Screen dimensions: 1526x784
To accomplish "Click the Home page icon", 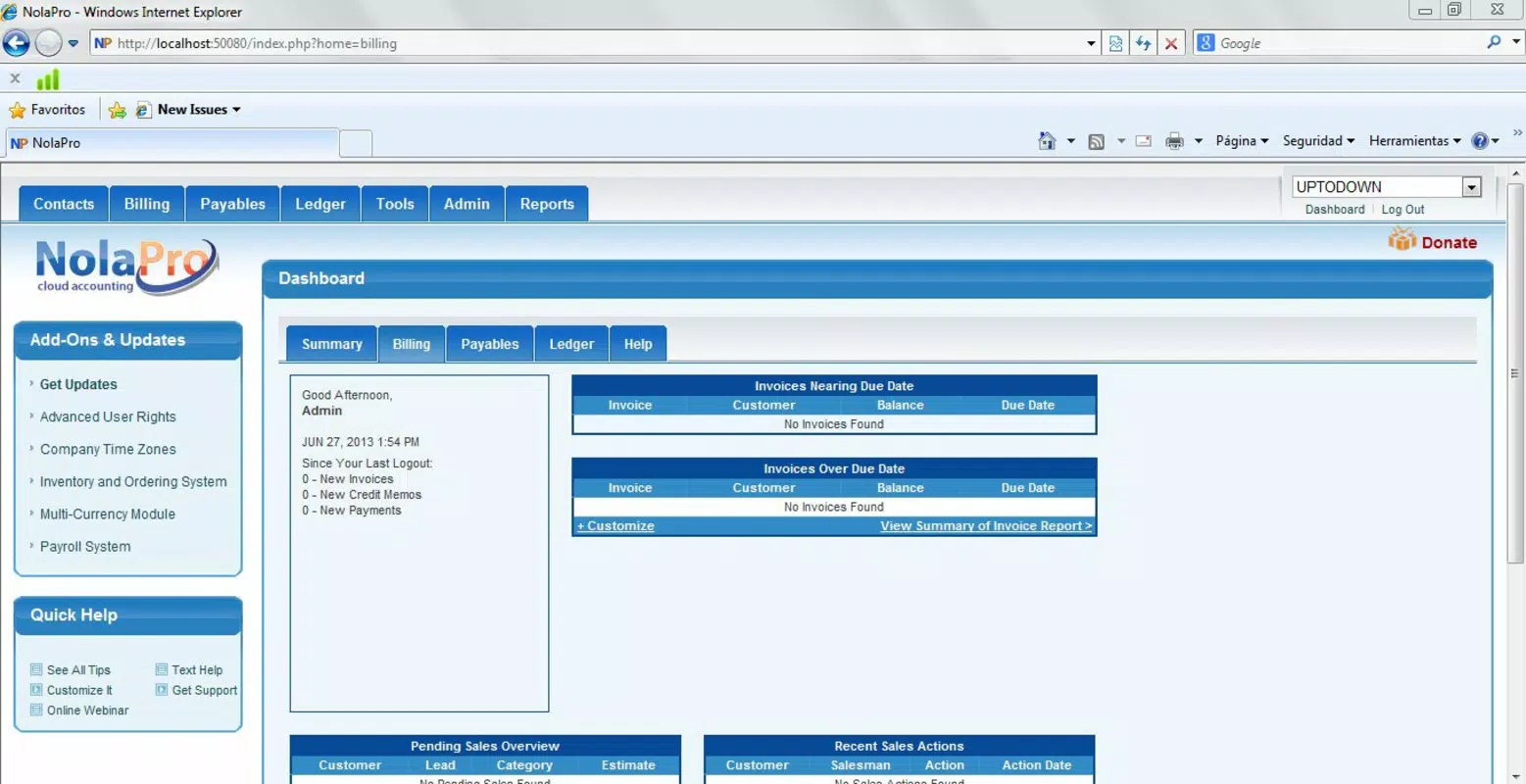I will (1047, 141).
